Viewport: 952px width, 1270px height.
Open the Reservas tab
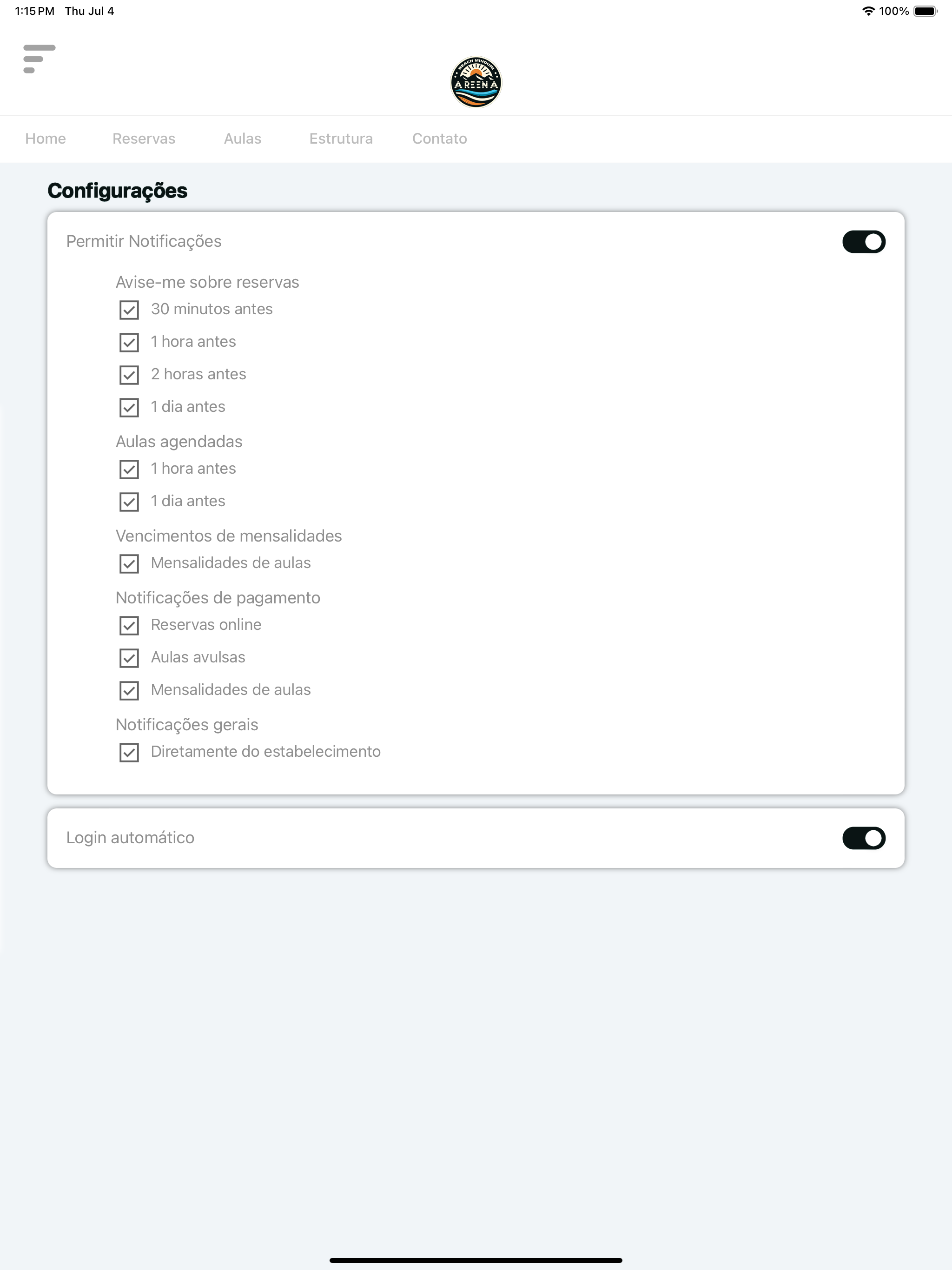(x=144, y=139)
